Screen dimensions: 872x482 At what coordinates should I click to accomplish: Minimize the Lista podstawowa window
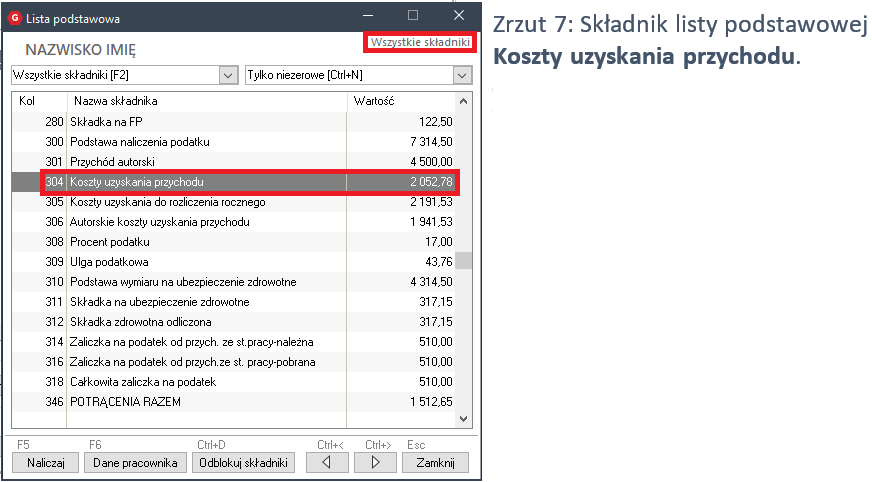pyautogui.click(x=368, y=16)
